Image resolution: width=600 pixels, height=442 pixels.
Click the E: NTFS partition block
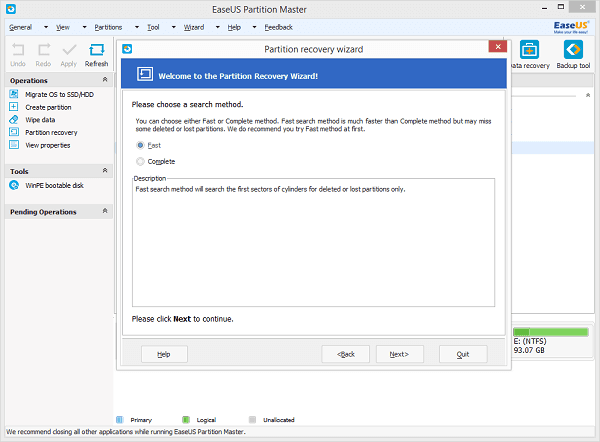[551, 339]
